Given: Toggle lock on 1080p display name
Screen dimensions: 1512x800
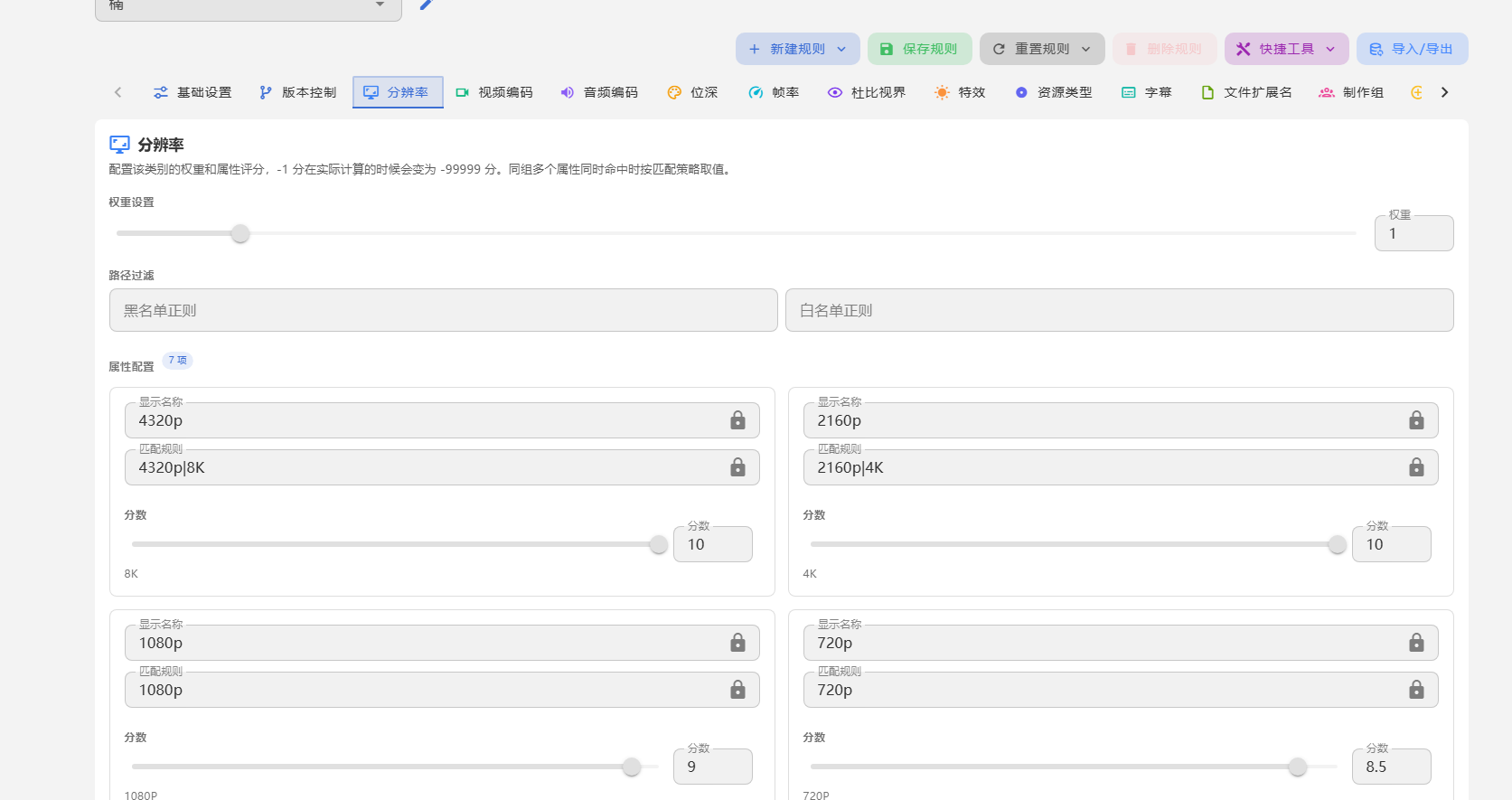Looking at the screenshot, I should point(737,643).
